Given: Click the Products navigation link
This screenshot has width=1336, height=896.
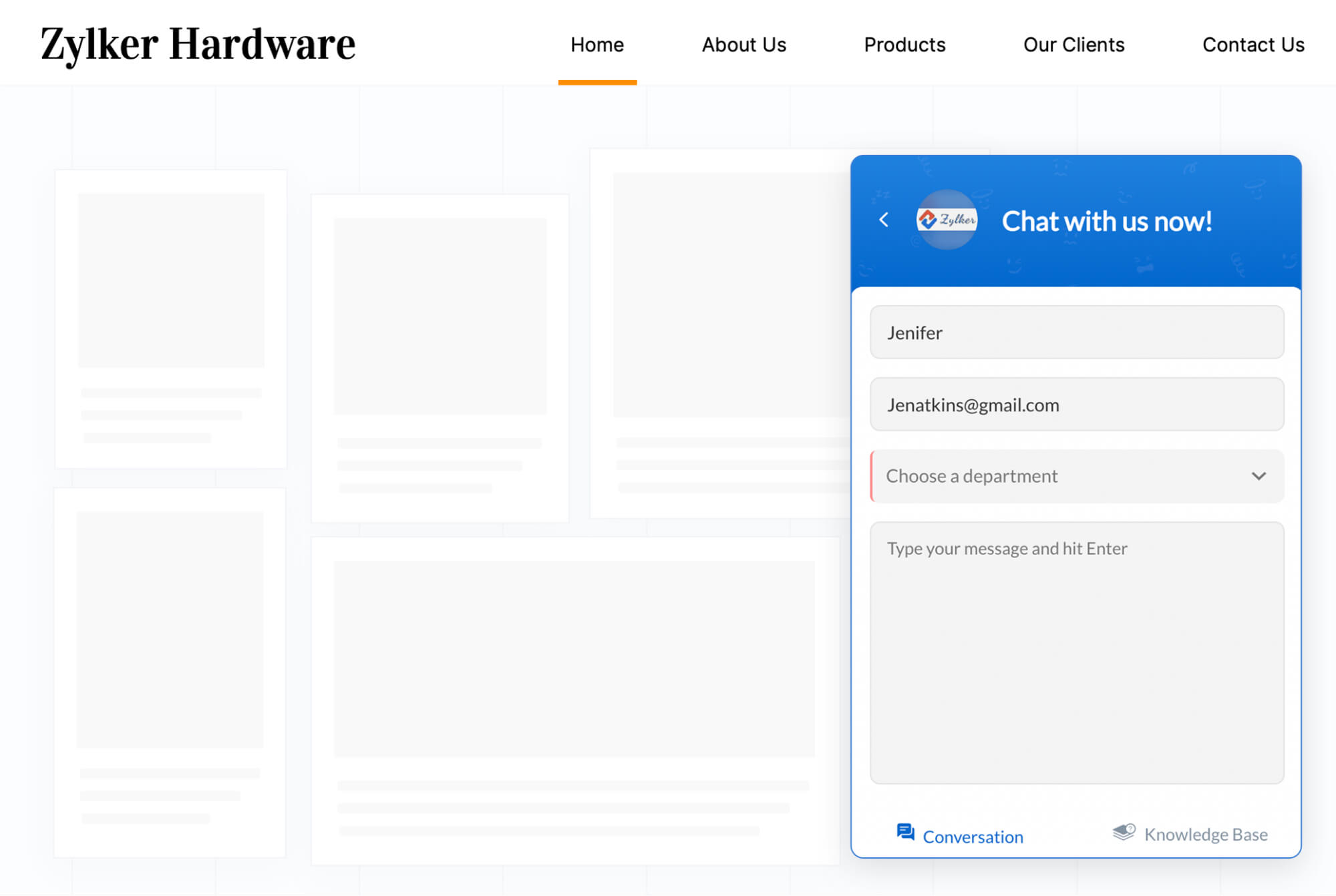Looking at the screenshot, I should point(904,44).
